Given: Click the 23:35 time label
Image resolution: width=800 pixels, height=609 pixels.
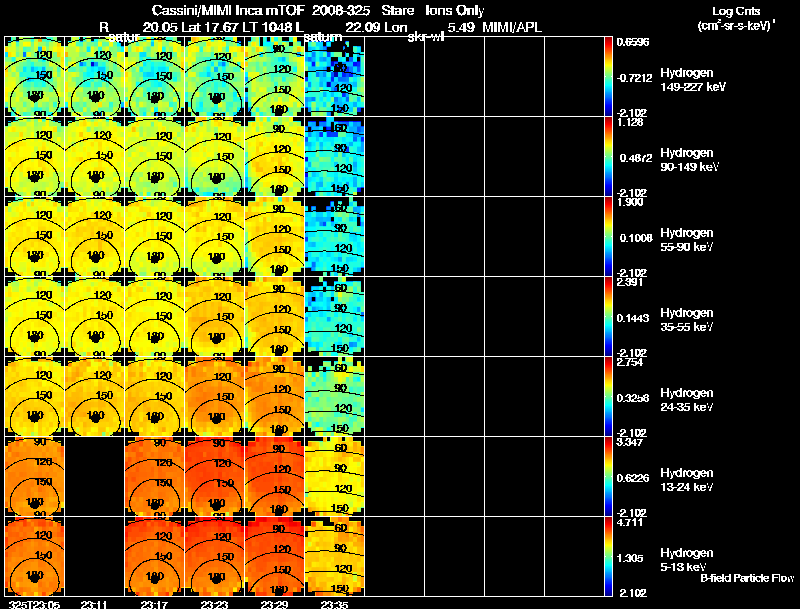Looking at the screenshot, I should click(334, 605).
